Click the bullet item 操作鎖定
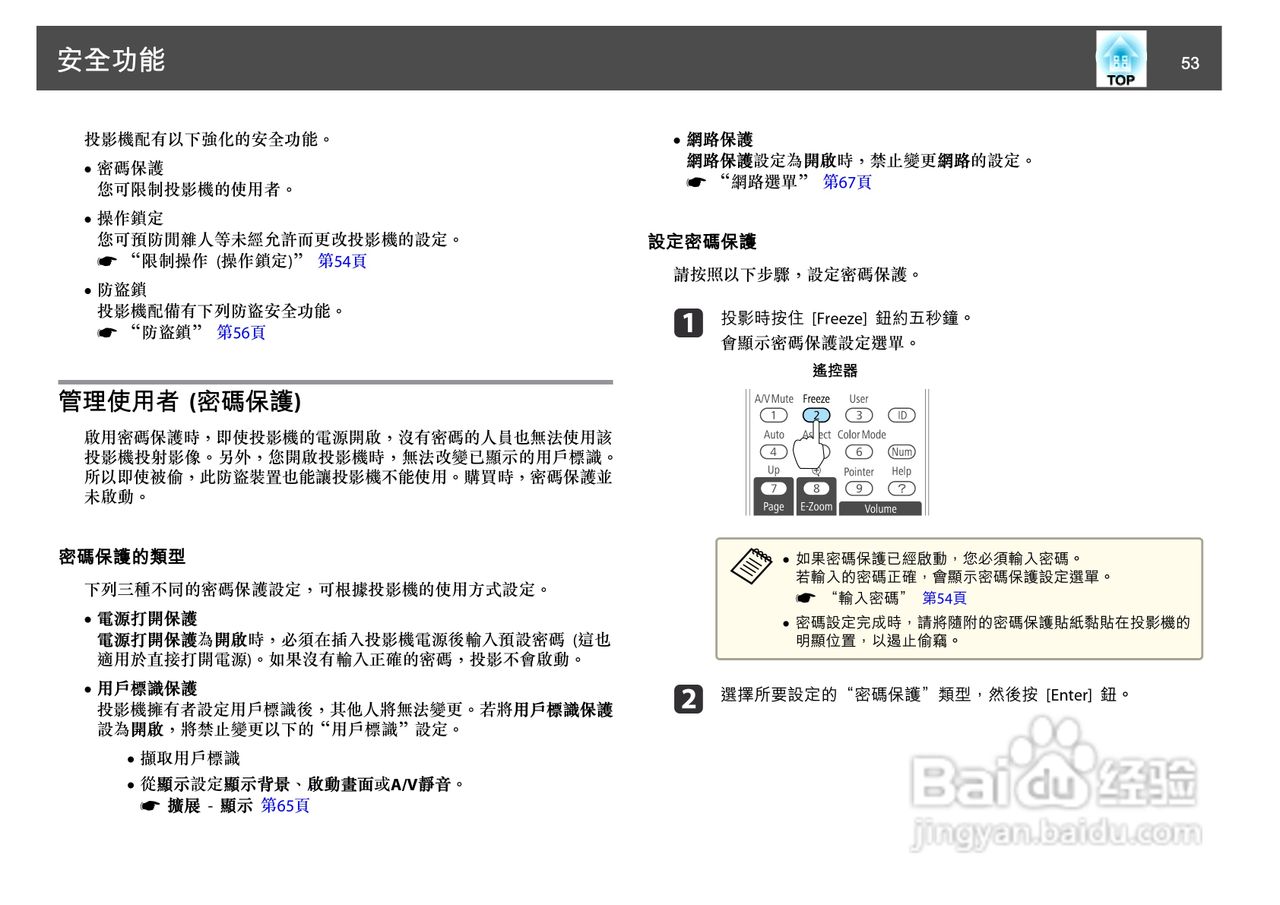 [x=130, y=218]
